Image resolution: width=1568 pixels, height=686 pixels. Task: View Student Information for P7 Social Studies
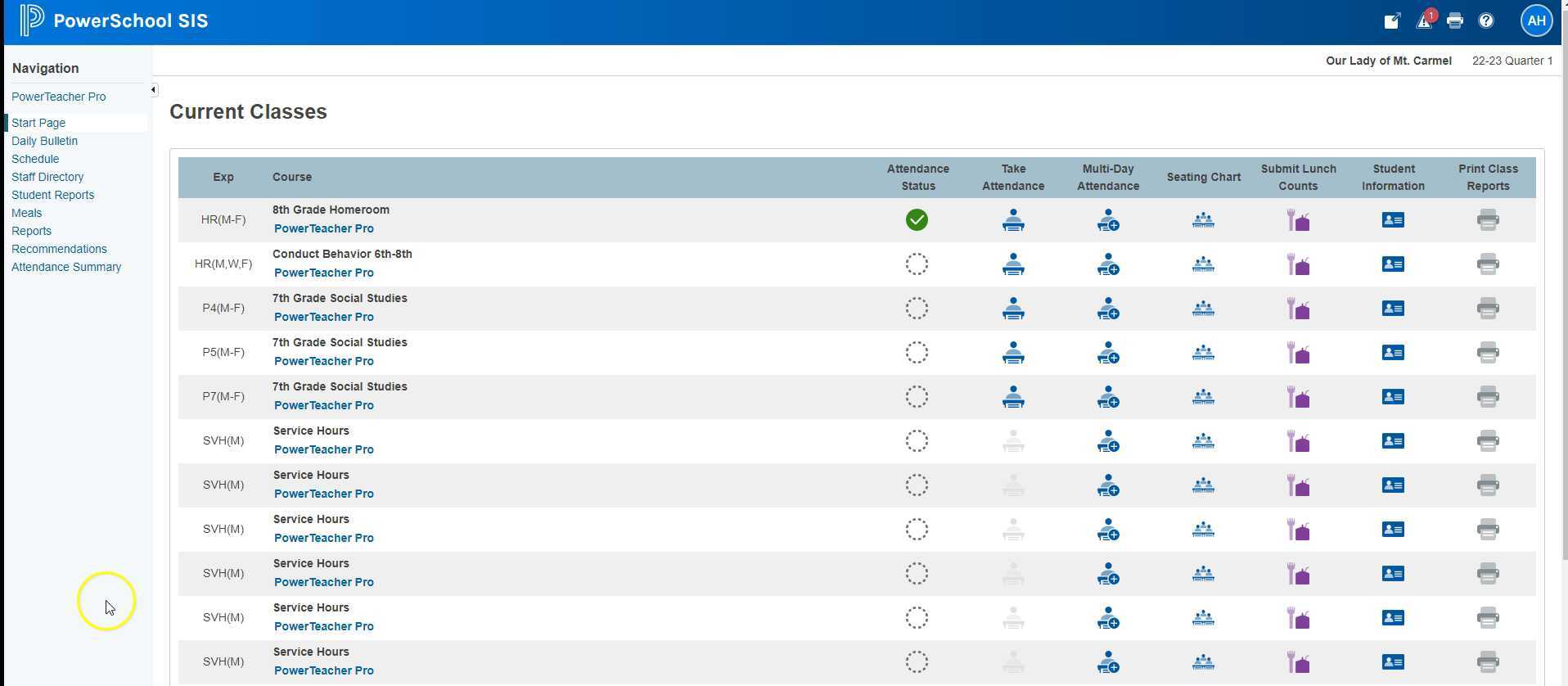1392,397
